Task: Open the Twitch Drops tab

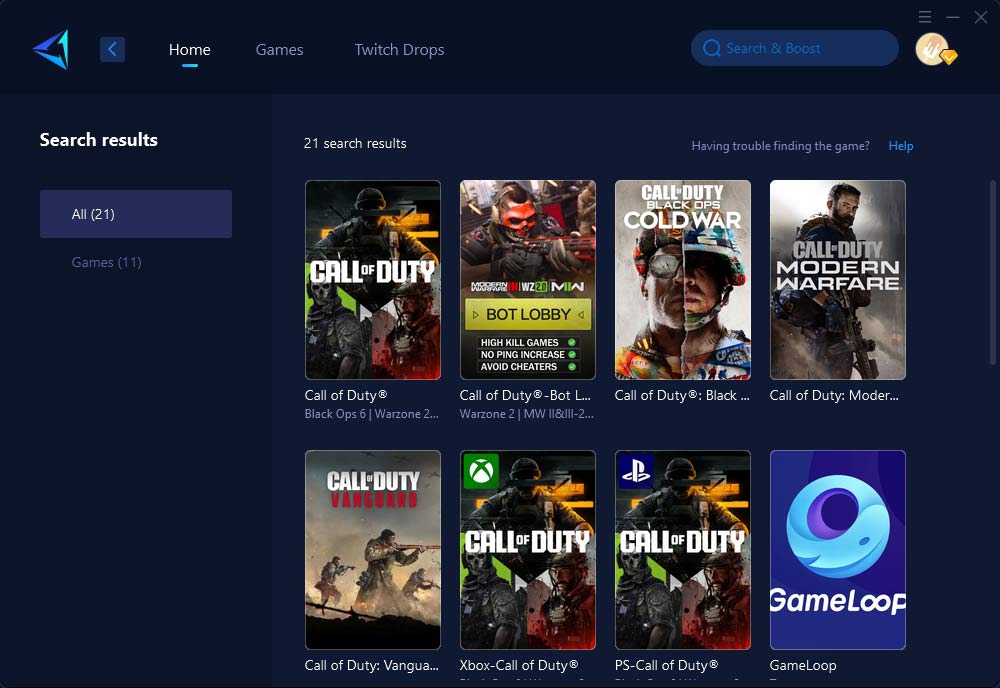Action: [399, 50]
